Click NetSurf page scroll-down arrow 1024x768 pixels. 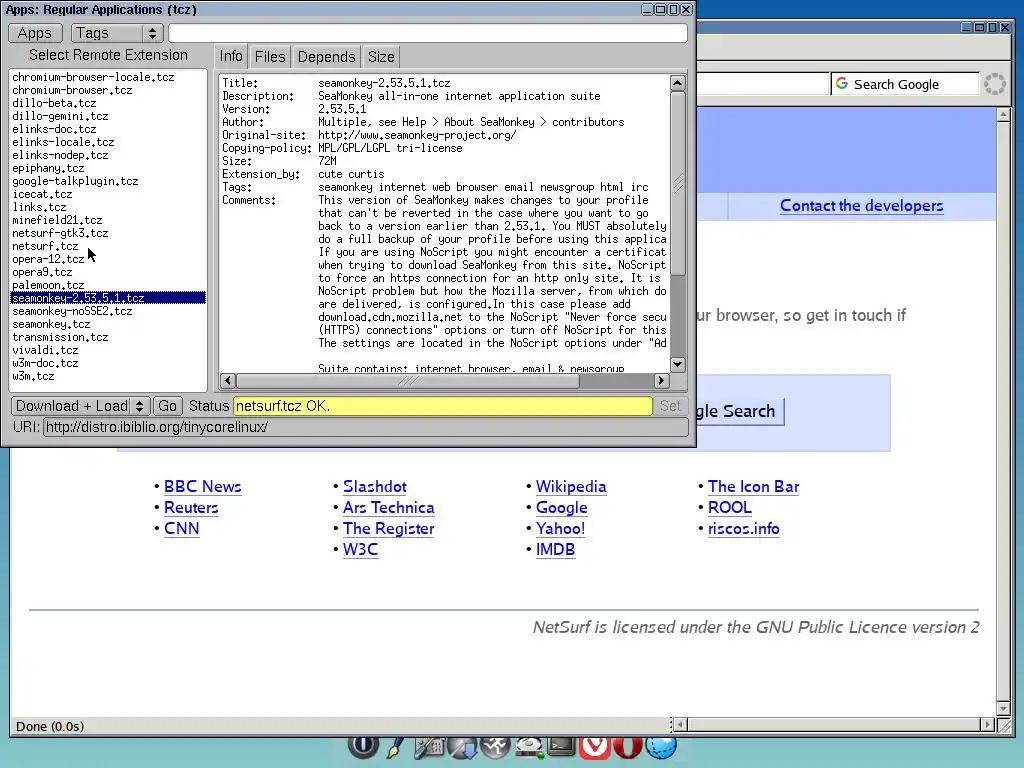pos(1003,709)
